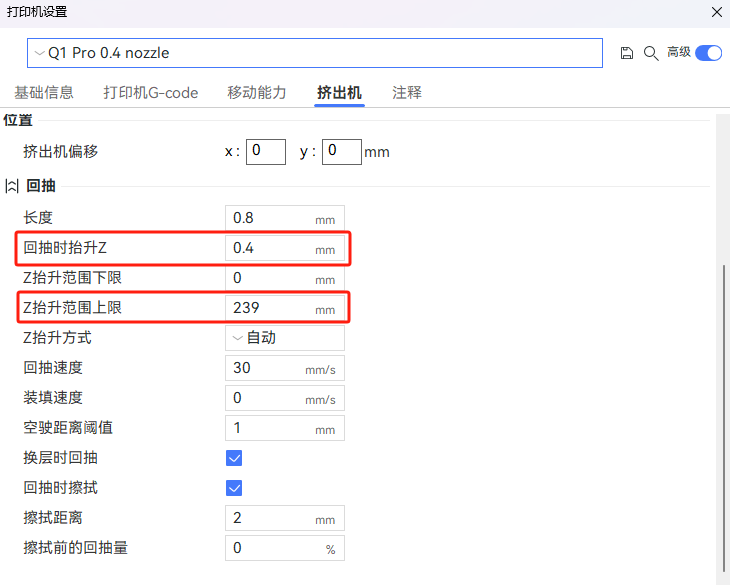The height and width of the screenshot is (585, 730).
Task: Open the Z抬升方式 dropdown
Action: pos(285,338)
